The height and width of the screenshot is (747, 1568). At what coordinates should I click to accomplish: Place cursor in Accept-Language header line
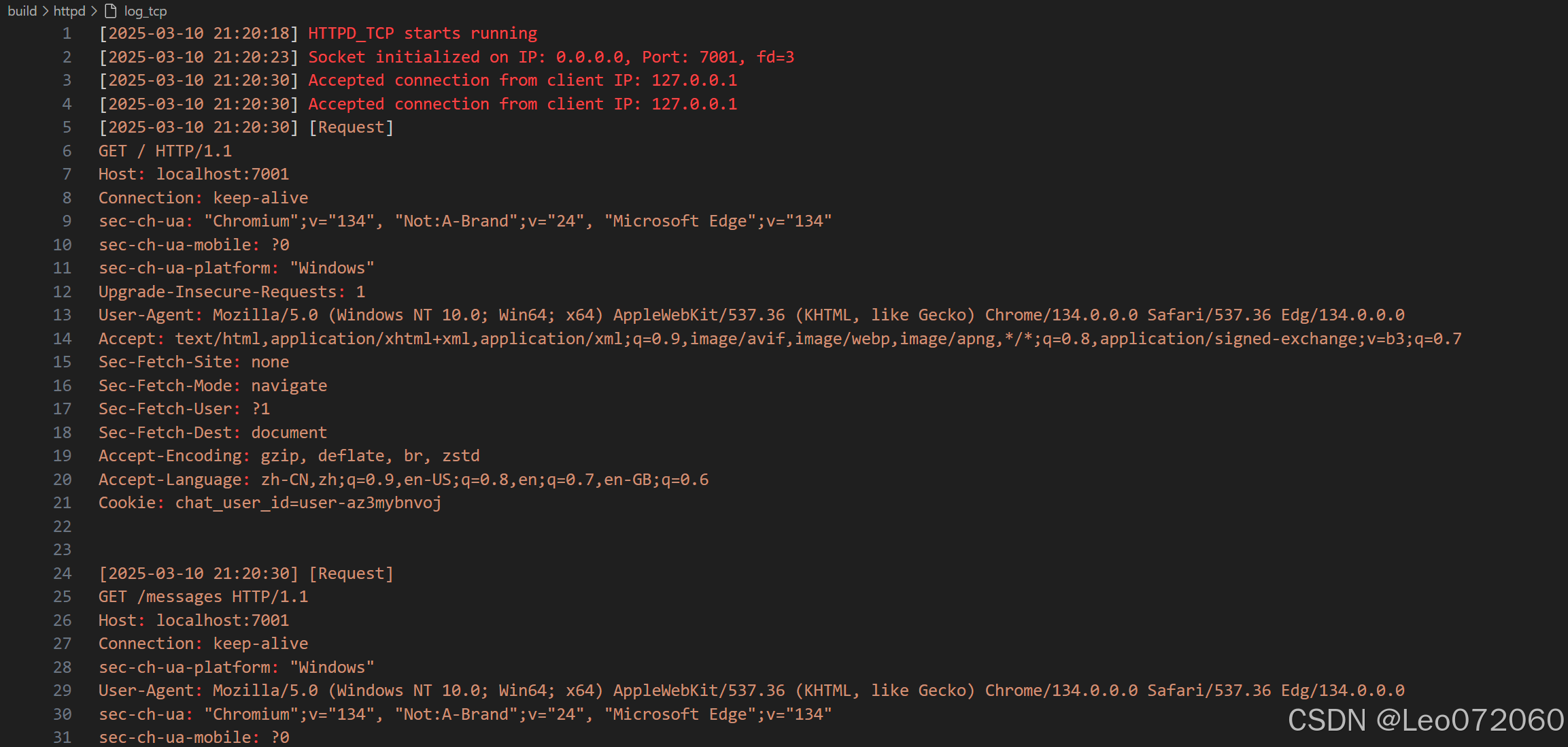tap(403, 480)
